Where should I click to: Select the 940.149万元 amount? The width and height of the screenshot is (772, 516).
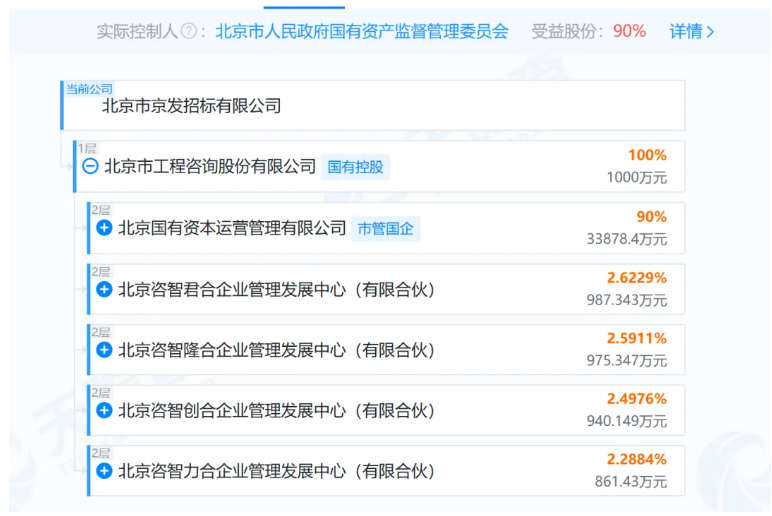[x=627, y=421]
